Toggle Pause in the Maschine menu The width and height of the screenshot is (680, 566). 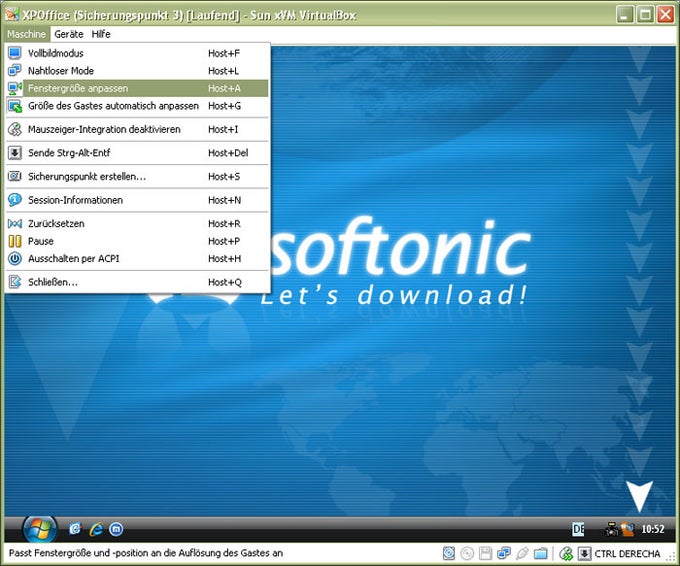[137, 241]
